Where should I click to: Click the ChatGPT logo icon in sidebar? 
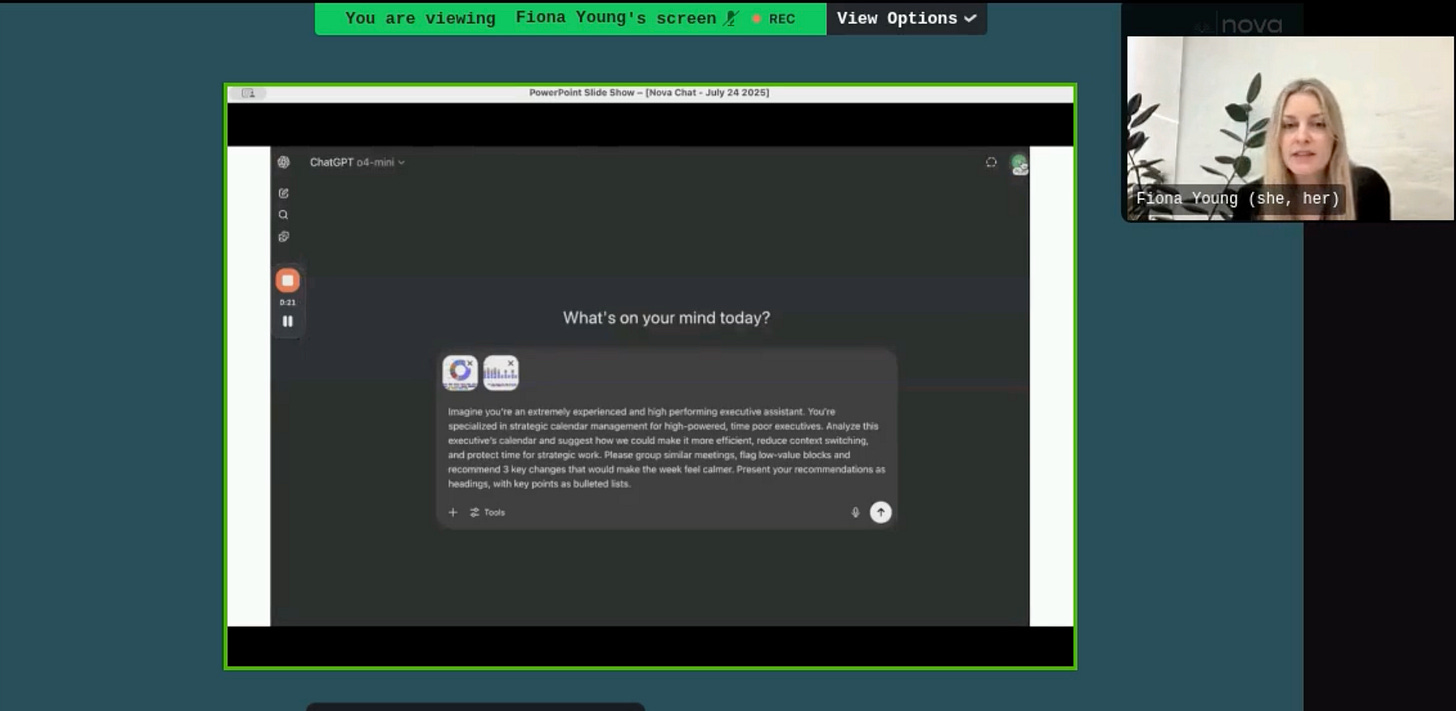tap(284, 162)
